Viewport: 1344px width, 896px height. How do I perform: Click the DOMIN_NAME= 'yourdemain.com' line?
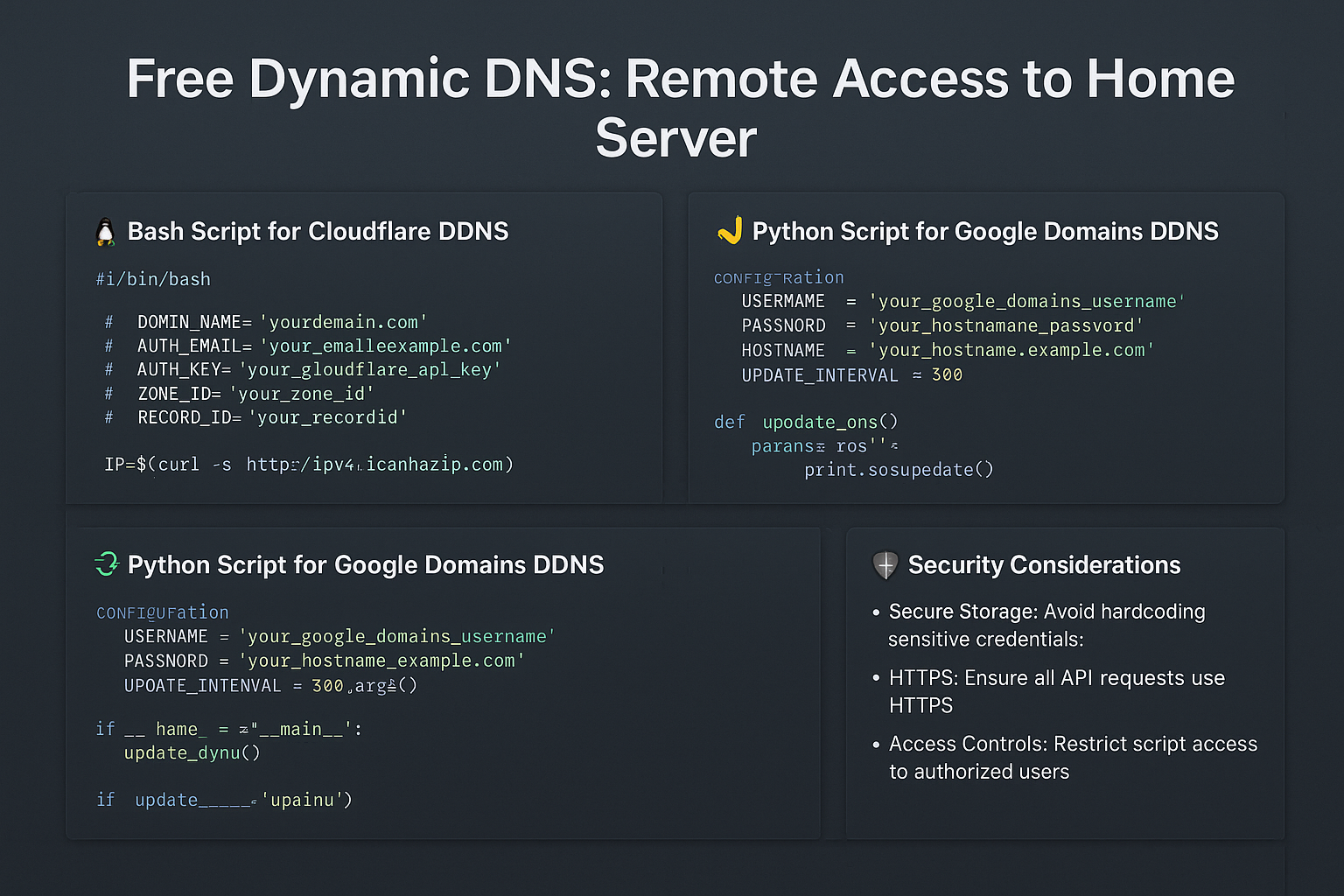266,322
